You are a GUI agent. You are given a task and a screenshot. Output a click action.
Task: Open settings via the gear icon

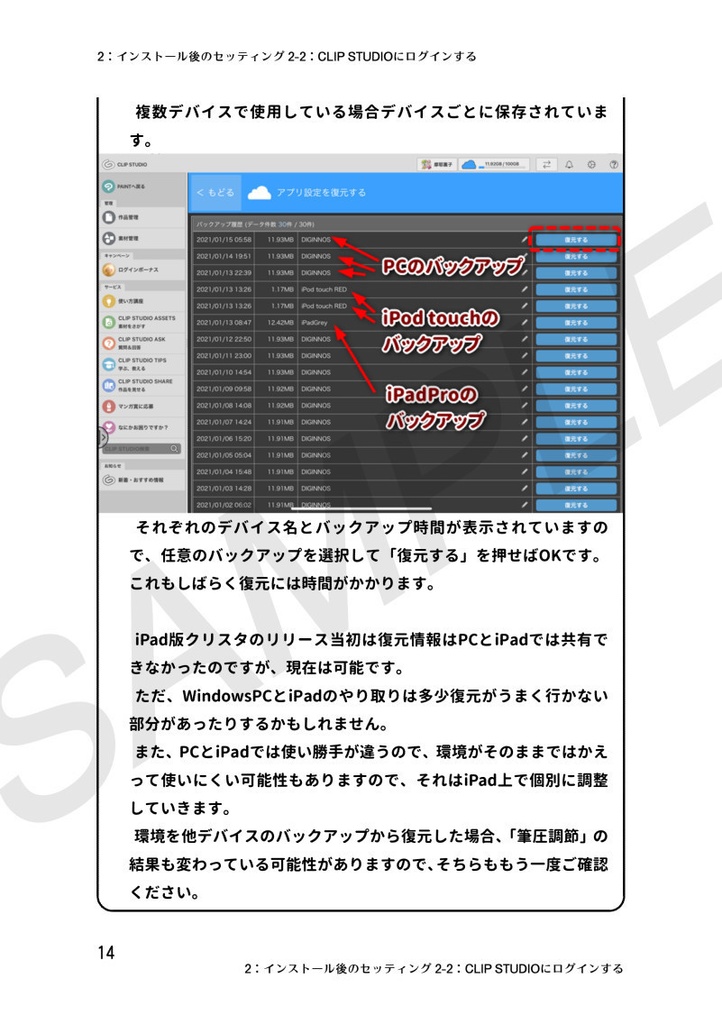point(591,165)
